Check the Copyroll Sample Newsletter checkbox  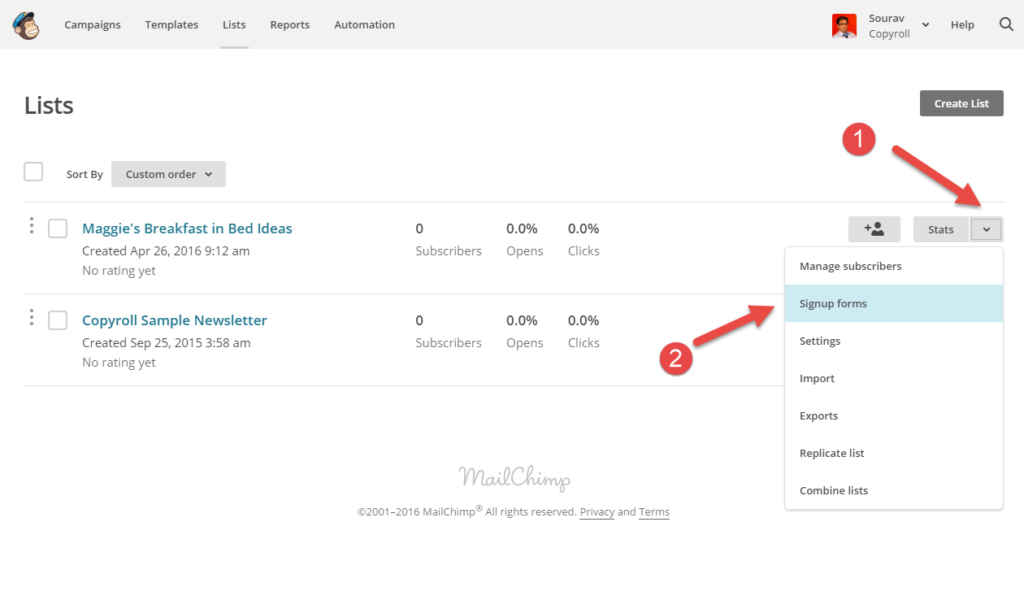click(57, 321)
